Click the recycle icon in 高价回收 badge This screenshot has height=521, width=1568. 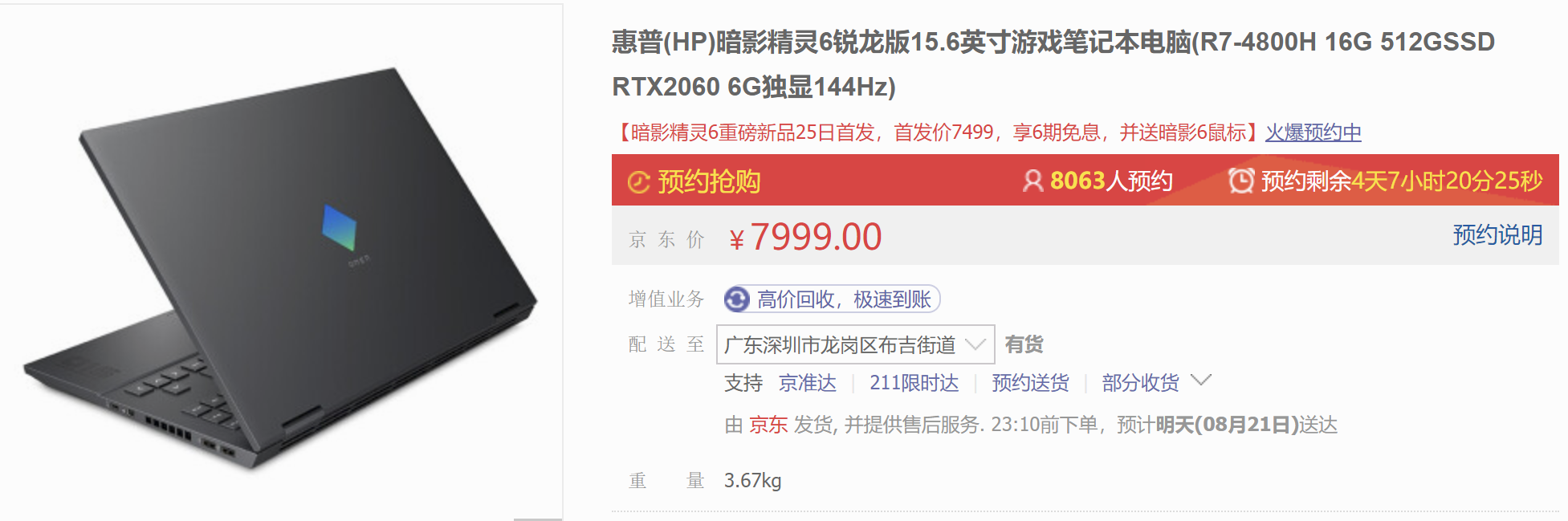click(736, 299)
